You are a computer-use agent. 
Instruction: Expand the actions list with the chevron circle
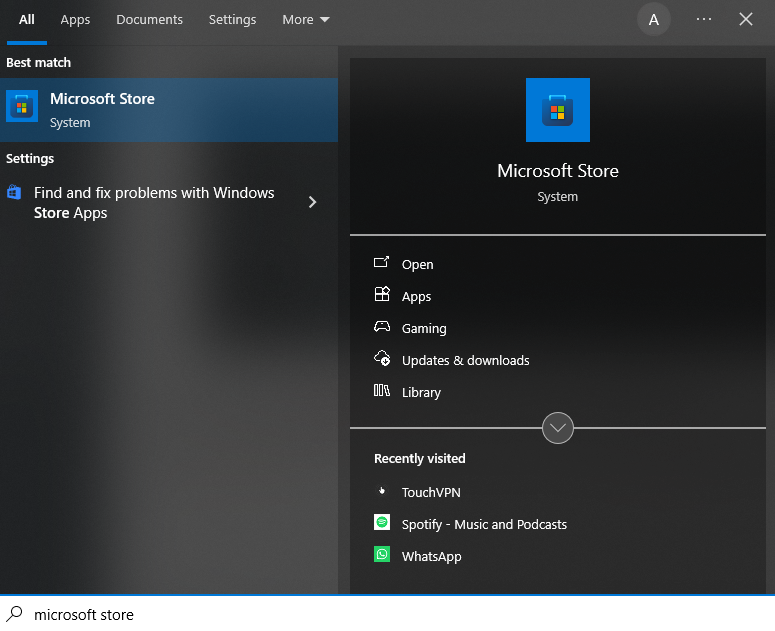[557, 428]
